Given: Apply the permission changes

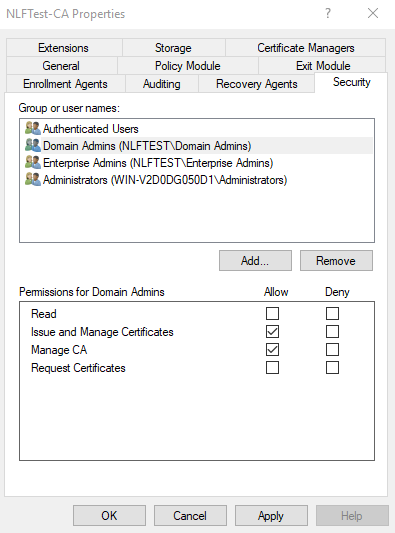Looking at the screenshot, I should coord(271,516).
